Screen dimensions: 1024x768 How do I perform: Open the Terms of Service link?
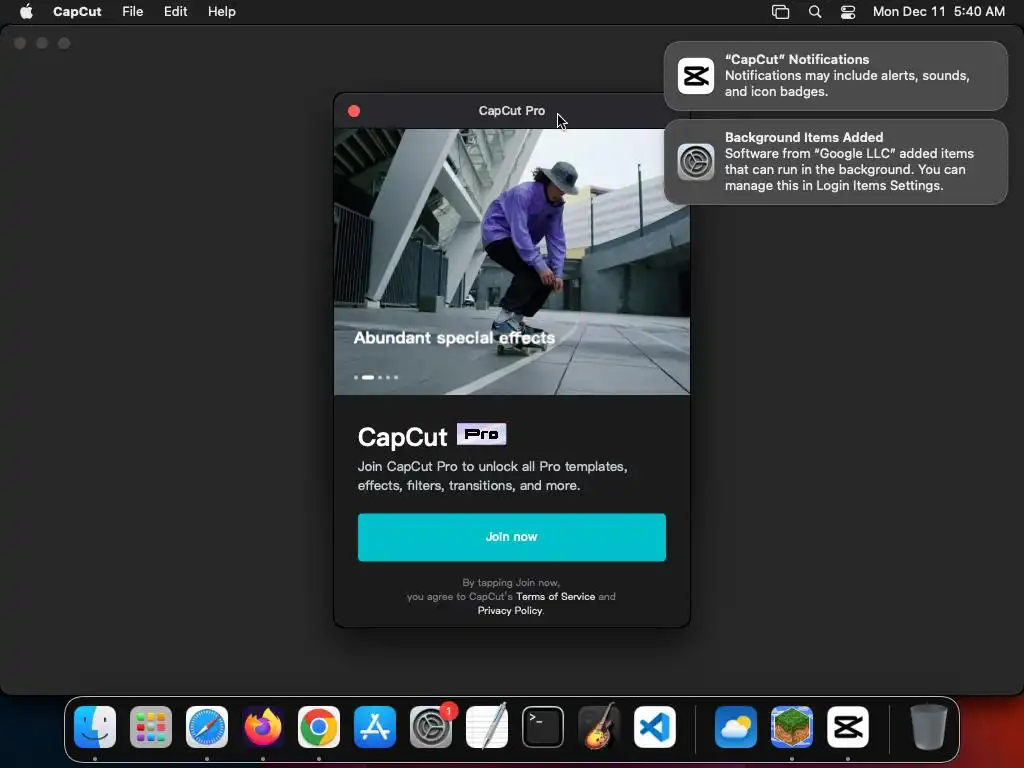[555, 596]
